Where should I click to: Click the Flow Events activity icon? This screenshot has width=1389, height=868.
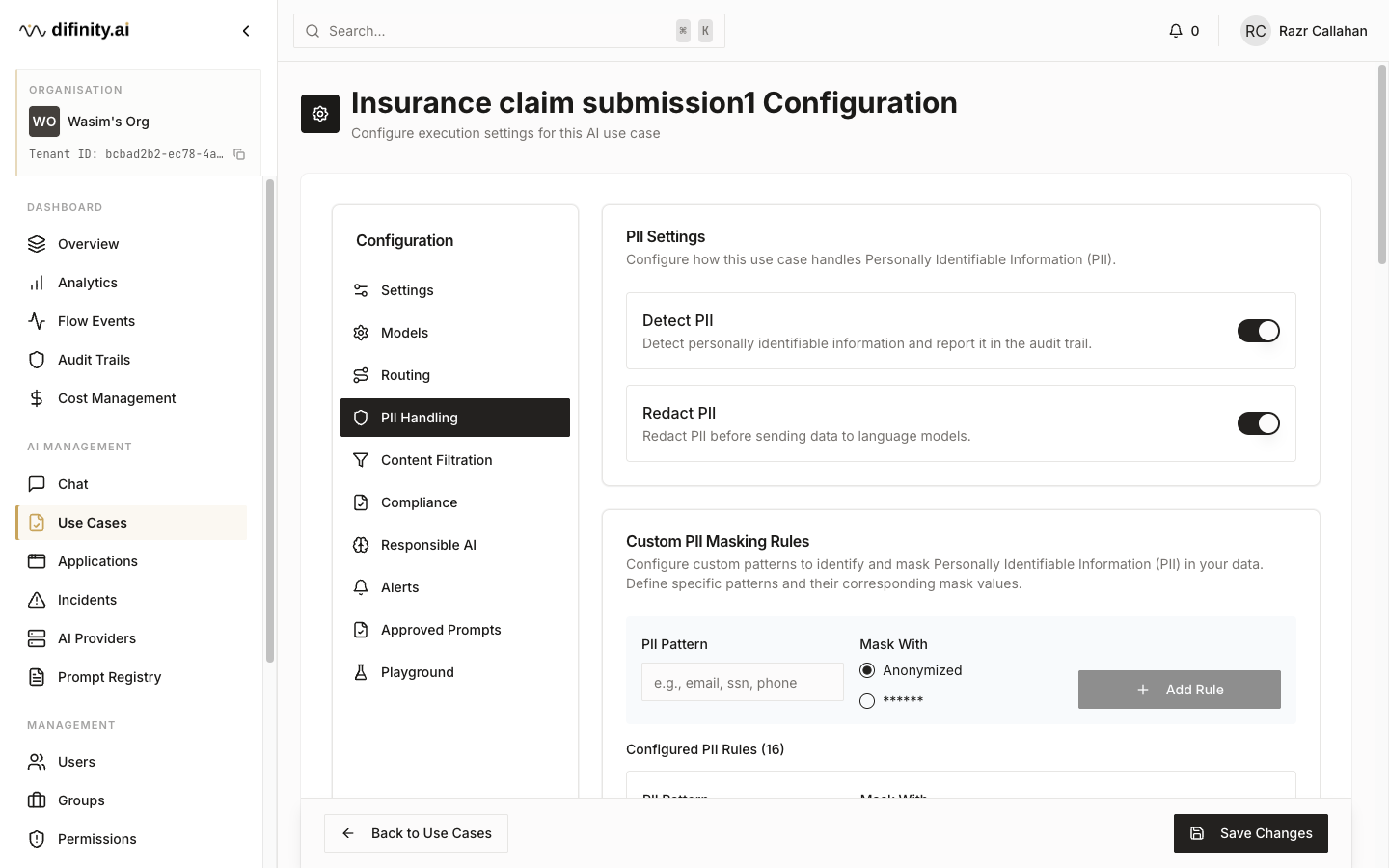[37, 321]
